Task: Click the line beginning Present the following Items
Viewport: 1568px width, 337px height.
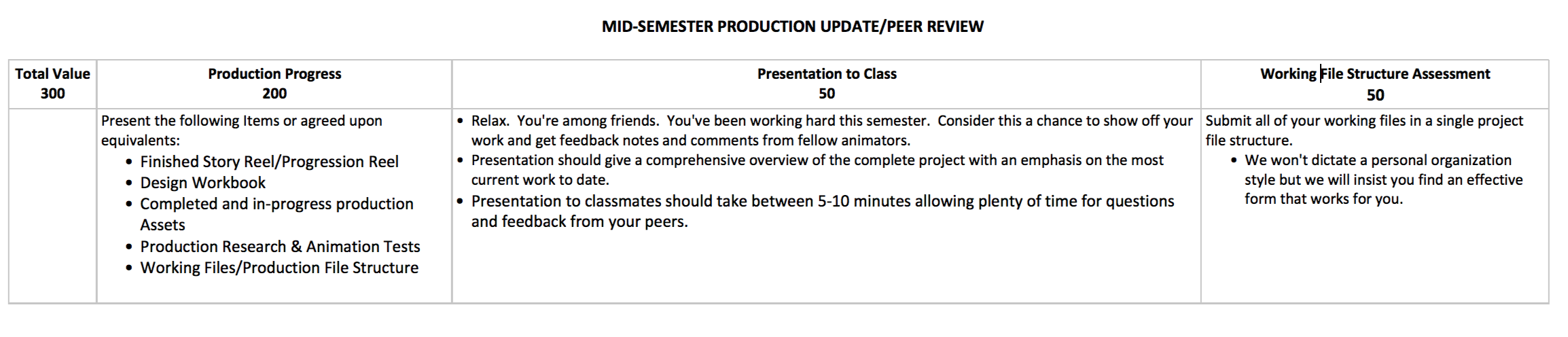Action: point(241,121)
